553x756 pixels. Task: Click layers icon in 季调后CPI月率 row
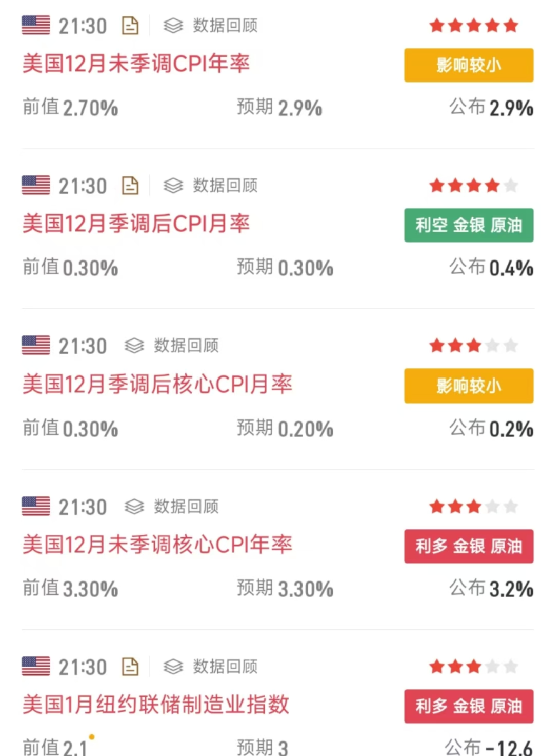[x=173, y=186]
